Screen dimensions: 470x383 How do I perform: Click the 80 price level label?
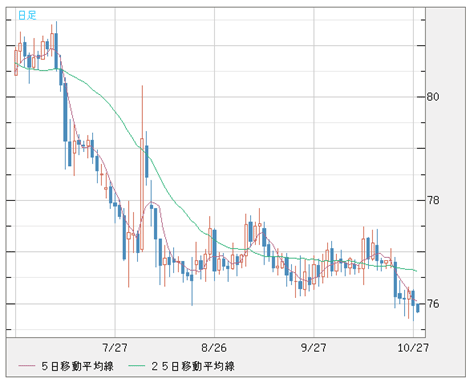click(433, 97)
